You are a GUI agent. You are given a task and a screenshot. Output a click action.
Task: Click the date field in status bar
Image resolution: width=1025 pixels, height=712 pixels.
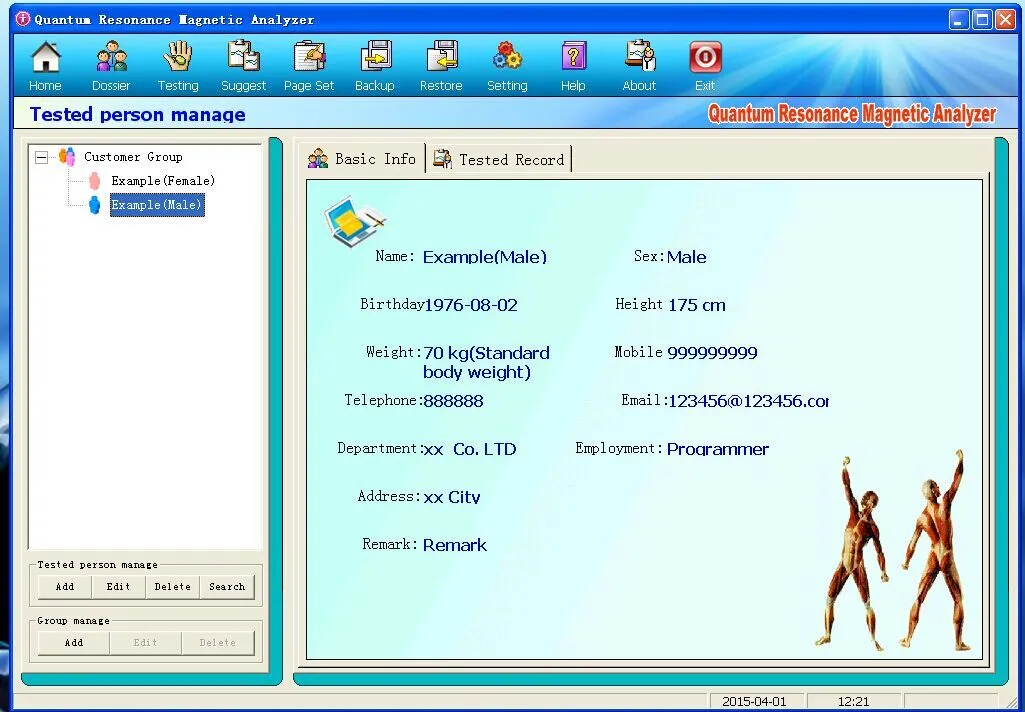(757, 701)
